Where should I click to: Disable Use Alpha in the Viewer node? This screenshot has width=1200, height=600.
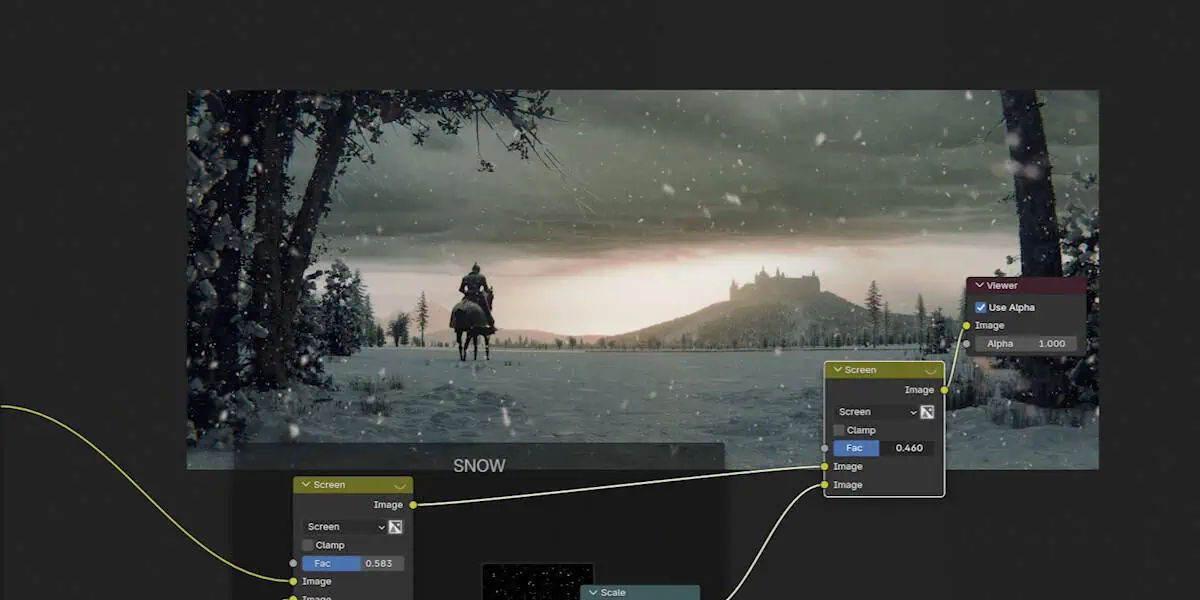click(x=981, y=307)
